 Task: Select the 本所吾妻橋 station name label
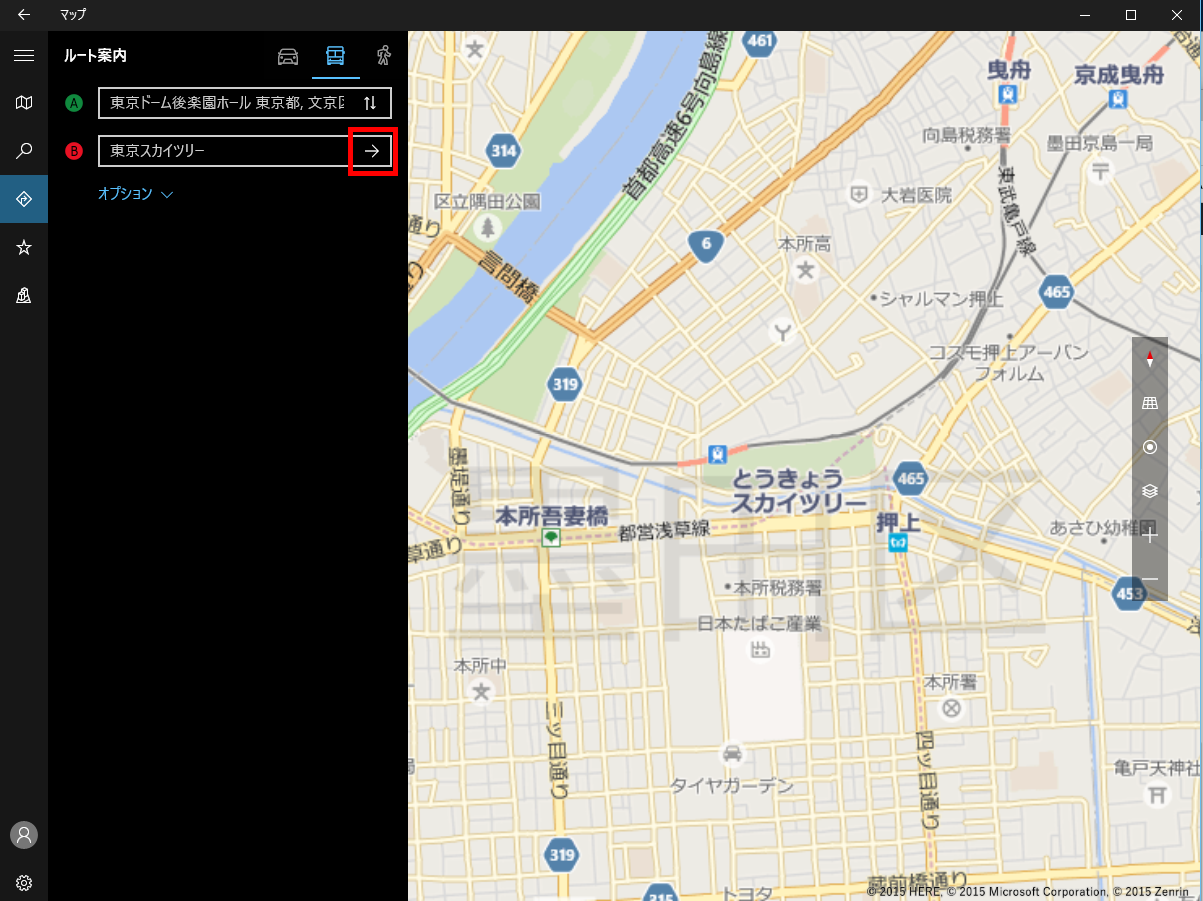click(x=552, y=516)
